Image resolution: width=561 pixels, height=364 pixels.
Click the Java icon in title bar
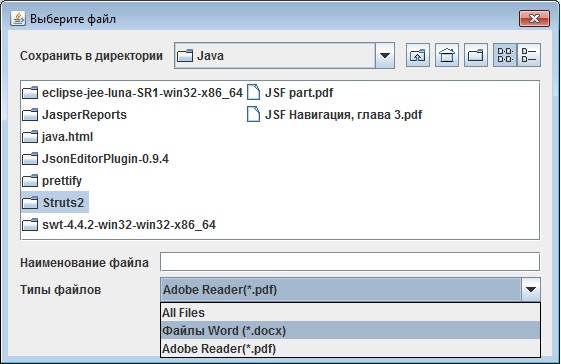click(18, 18)
